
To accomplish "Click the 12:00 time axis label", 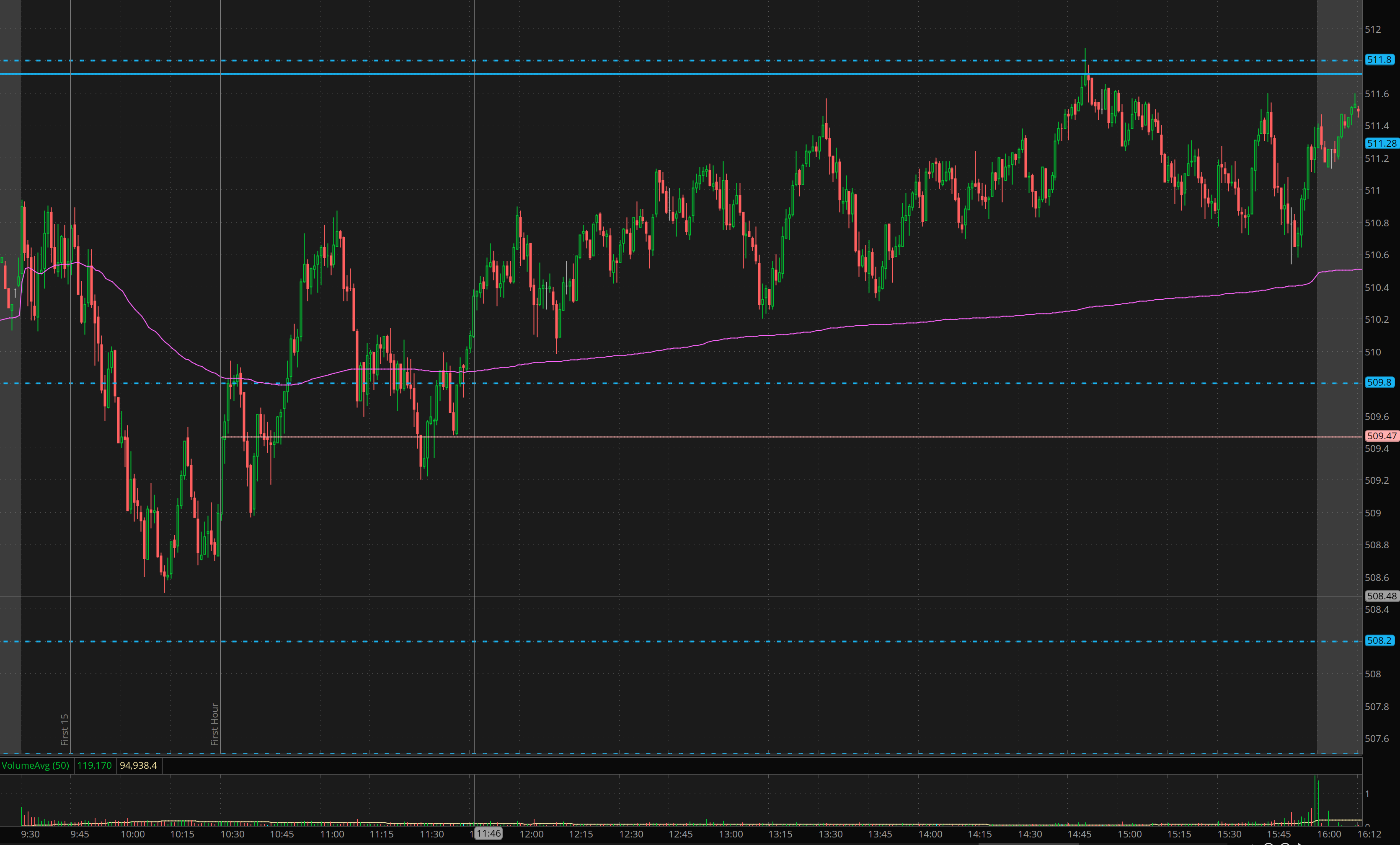I will pos(531,834).
